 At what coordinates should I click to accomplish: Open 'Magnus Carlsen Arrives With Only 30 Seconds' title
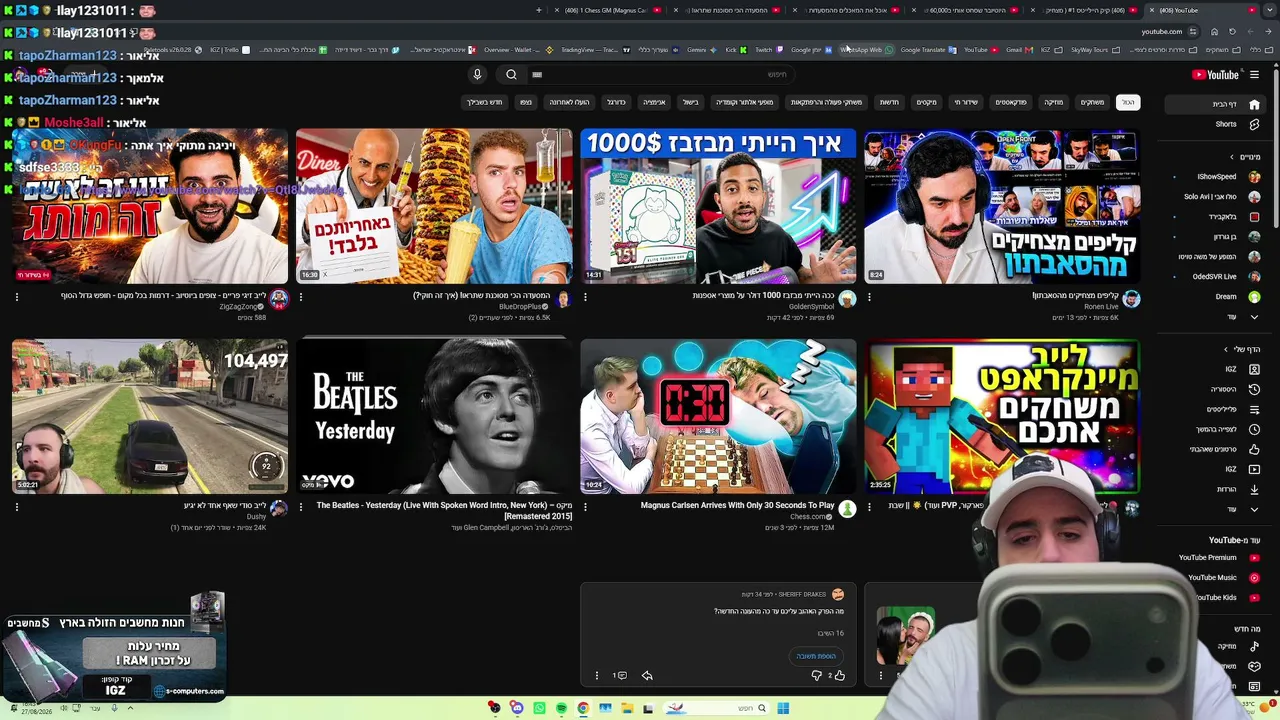pos(737,506)
